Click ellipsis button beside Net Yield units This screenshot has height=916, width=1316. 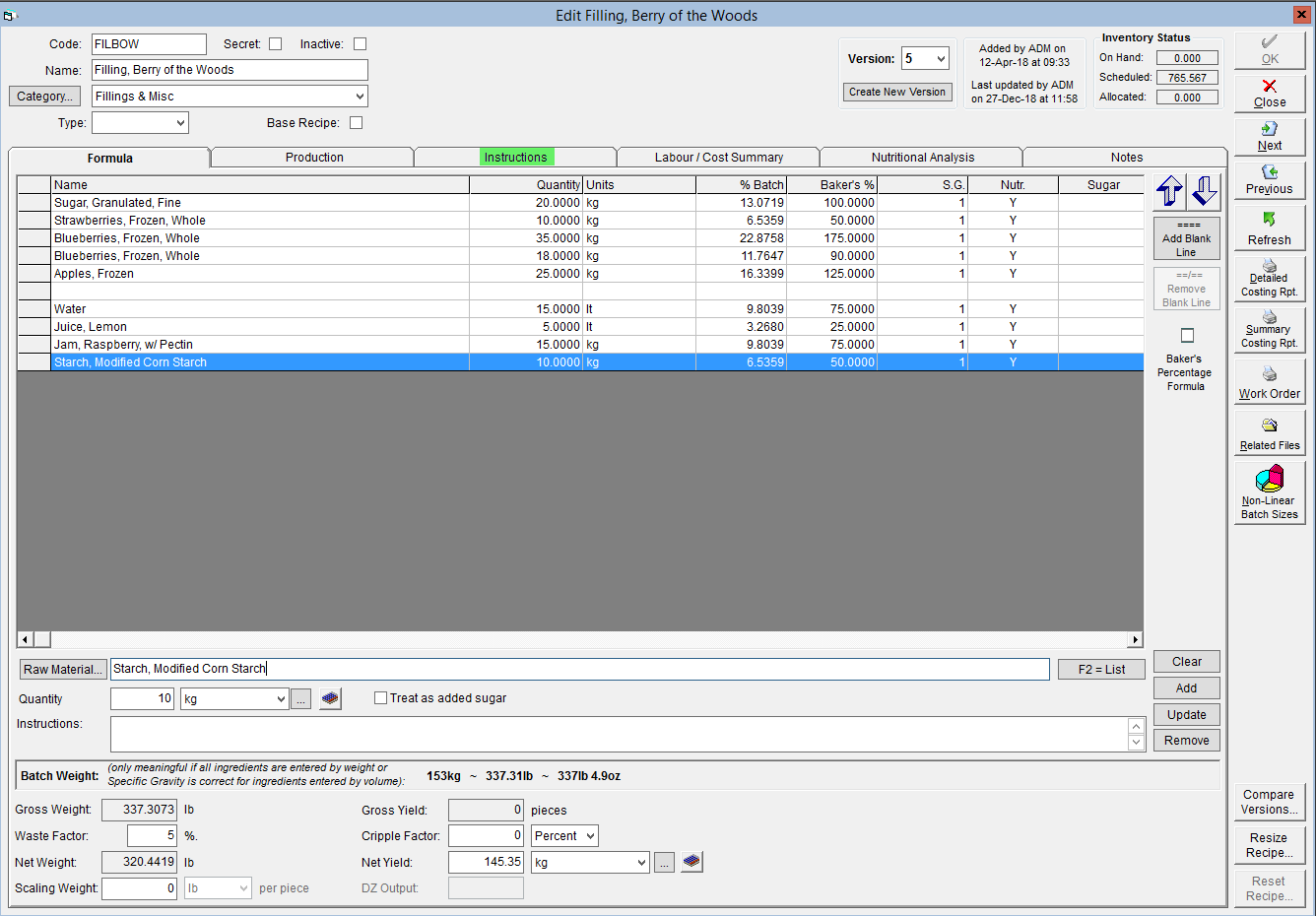[x=665, y=862]
